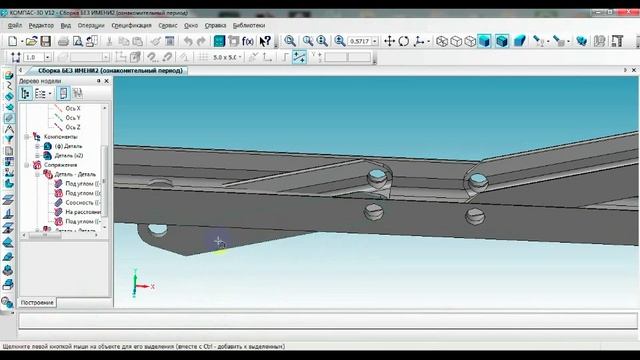Toggle shaded display mode cube
The width and height of the screenshot is (640, 360).
pos(484,41)
